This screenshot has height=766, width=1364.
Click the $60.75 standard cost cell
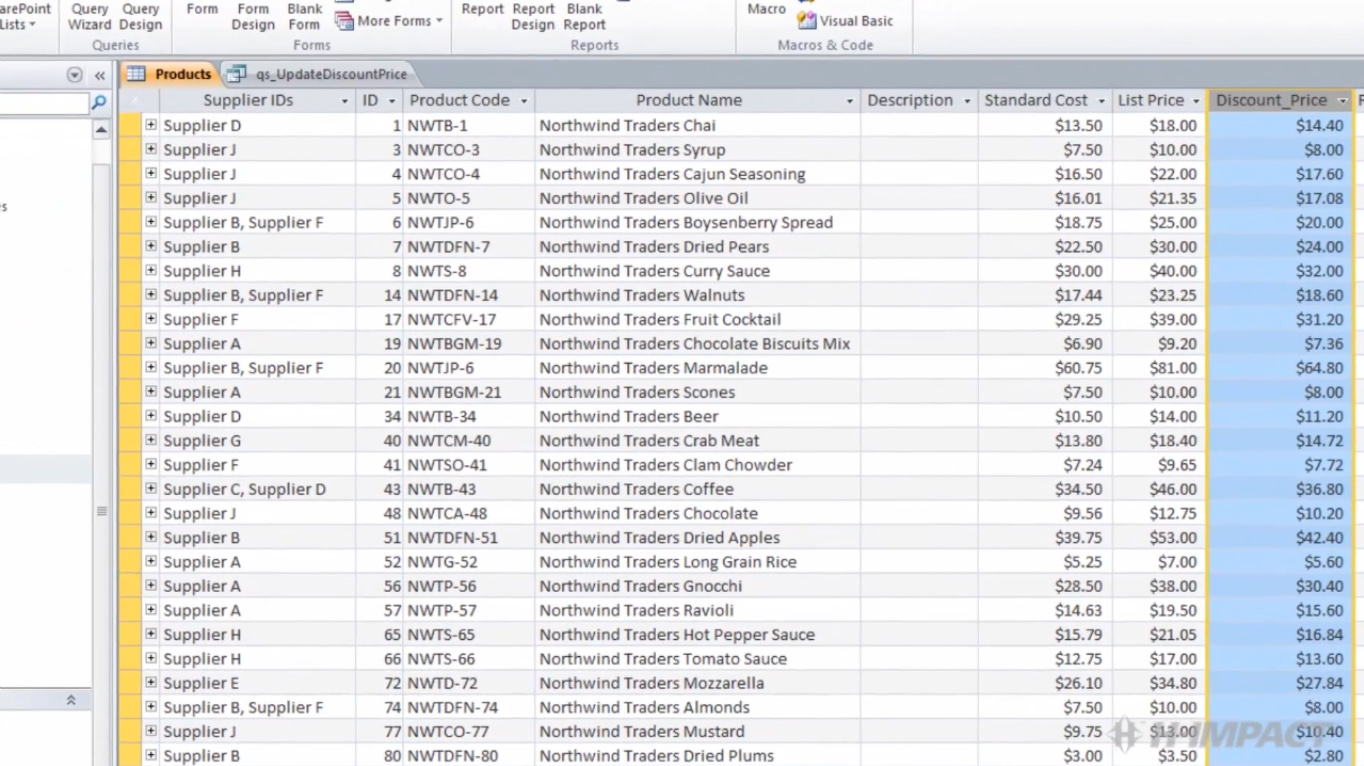(1045, 368)
